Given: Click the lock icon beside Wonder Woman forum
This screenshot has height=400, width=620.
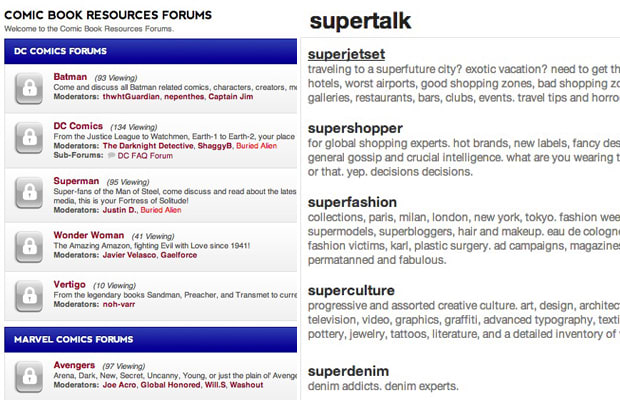Looking at the screenshot, I should point(29,247).
